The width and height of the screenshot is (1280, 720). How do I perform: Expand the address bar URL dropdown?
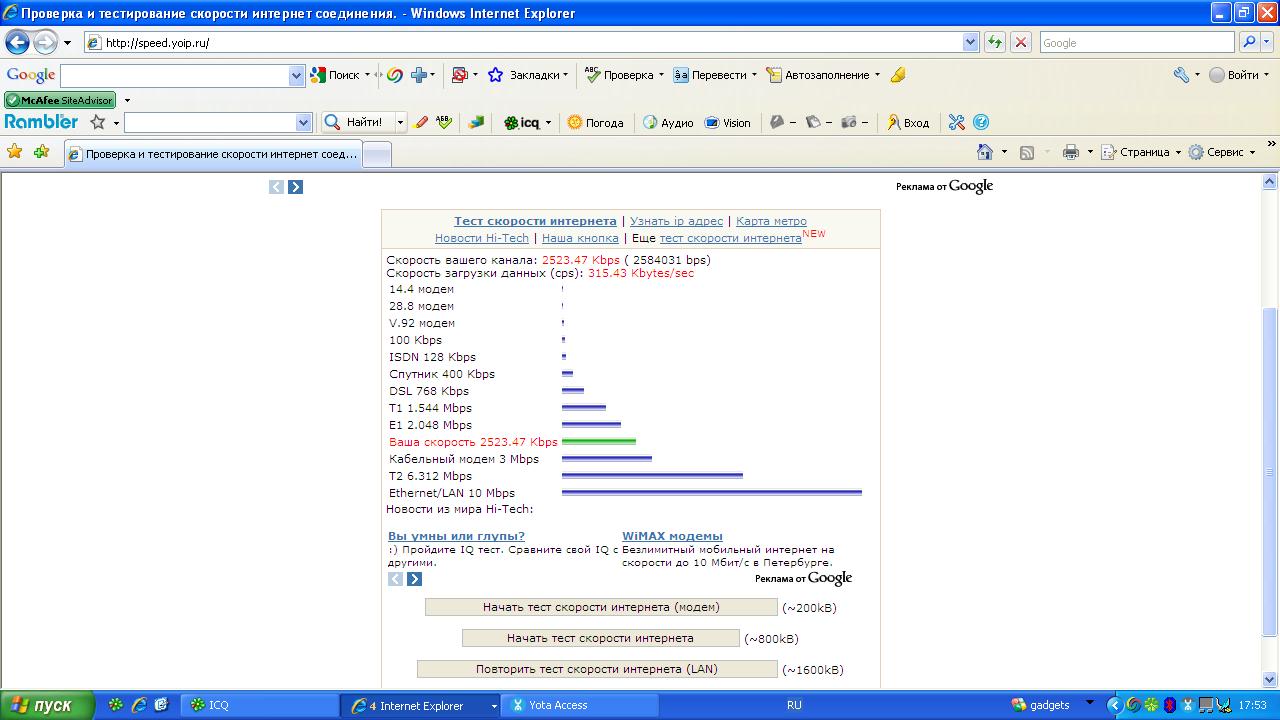point(970,43)
